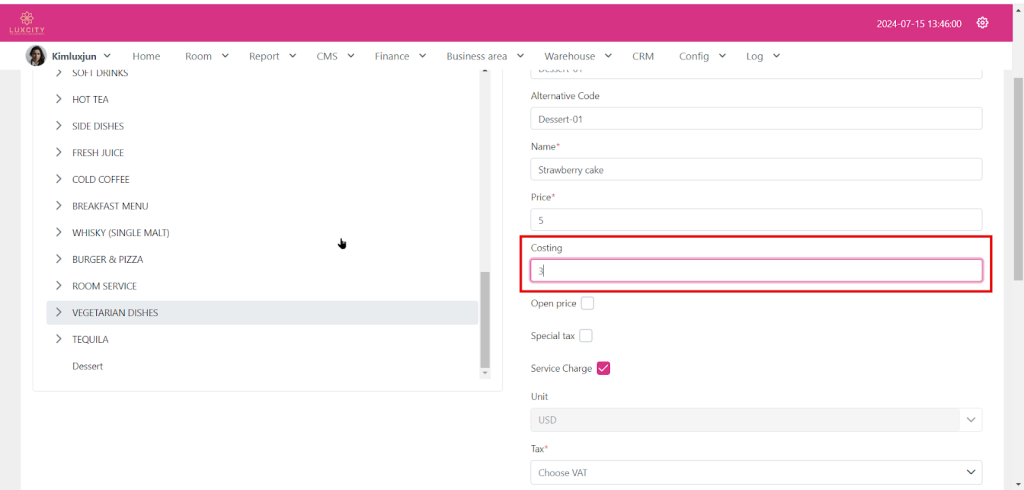Open the Finance menu
This screenshot has width=1024, height=490.
pos(400,56)
